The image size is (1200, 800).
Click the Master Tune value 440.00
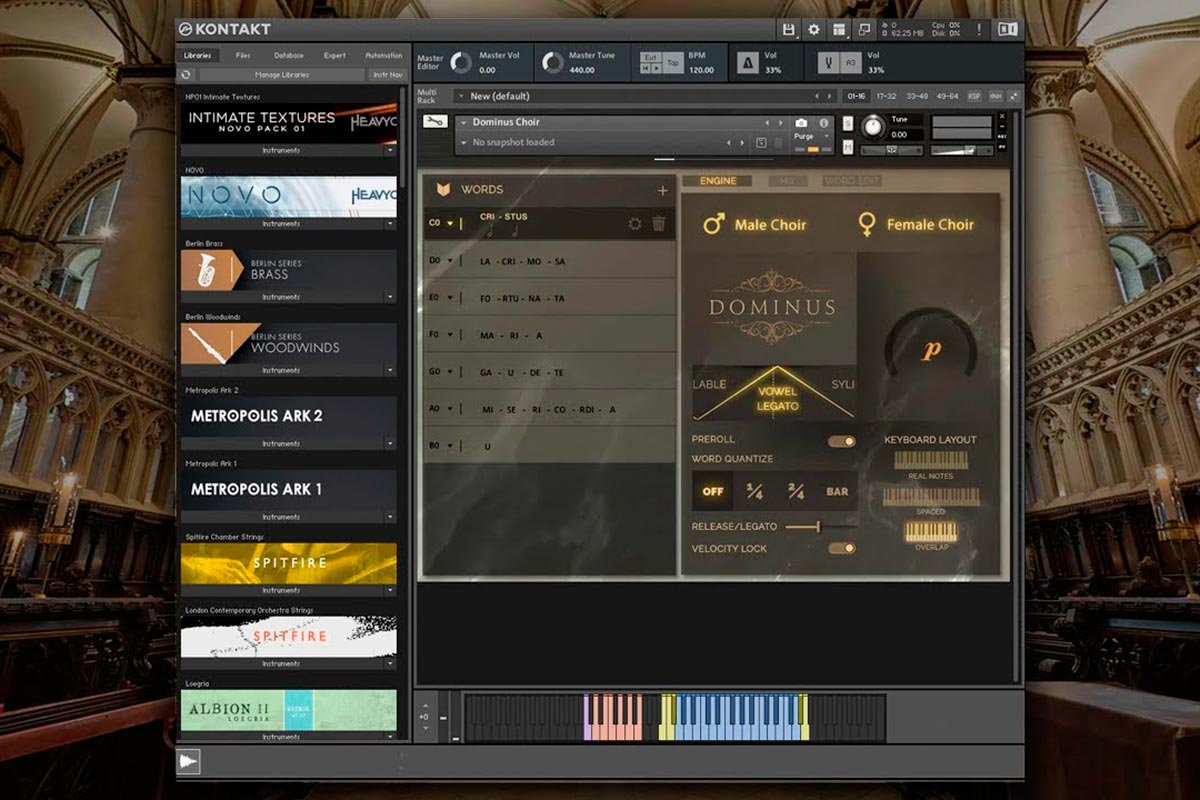pos(582,70)
